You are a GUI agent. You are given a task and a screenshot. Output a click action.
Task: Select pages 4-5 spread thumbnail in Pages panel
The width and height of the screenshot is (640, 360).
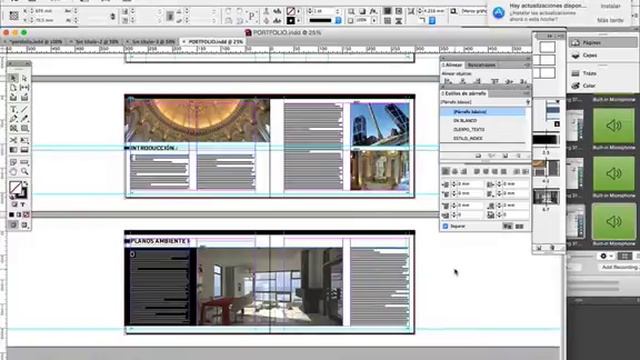pos(546,168)
